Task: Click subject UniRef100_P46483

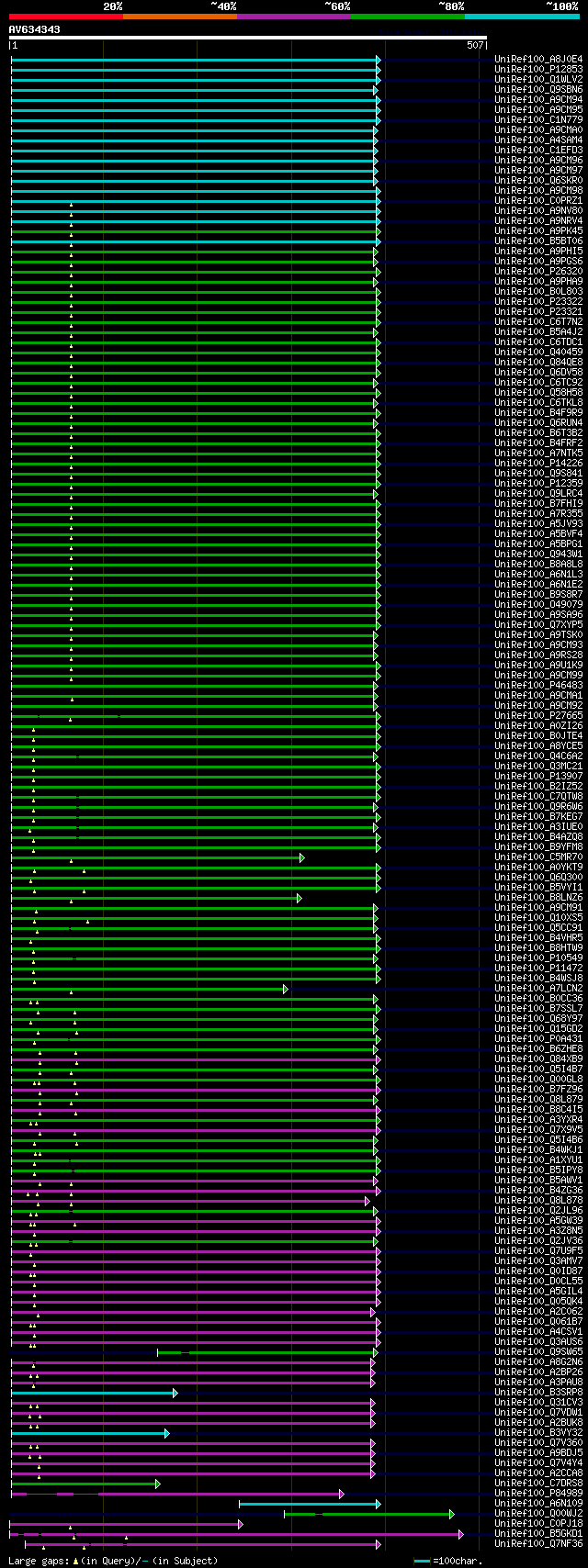Action: (x=538, y=685)
